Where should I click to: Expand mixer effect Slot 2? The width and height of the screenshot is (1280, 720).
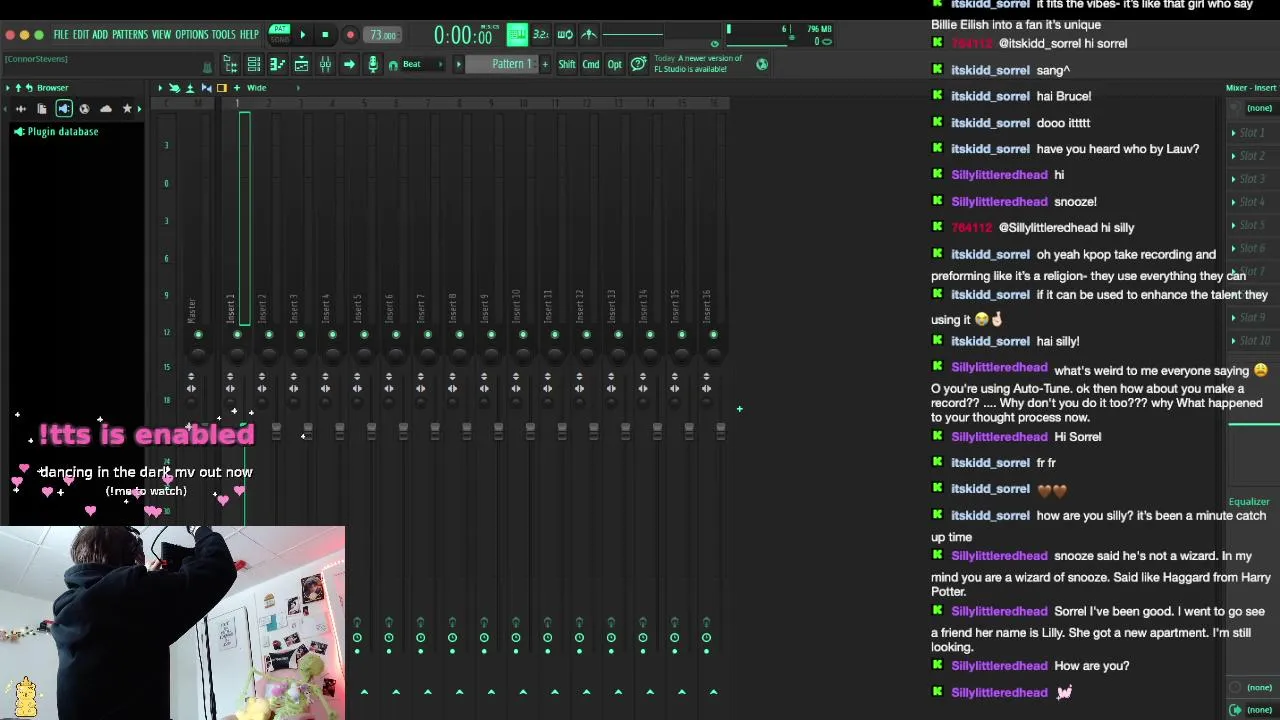(1234, 156)
